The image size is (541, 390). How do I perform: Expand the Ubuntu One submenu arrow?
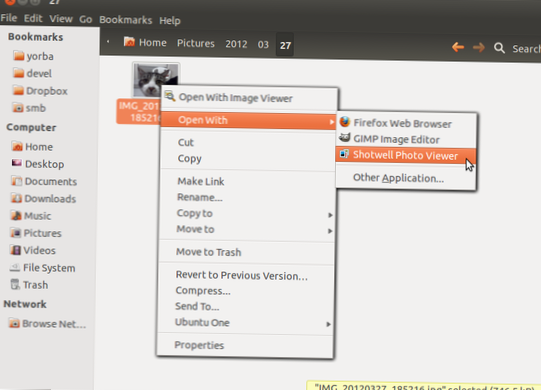coord(328,324)
